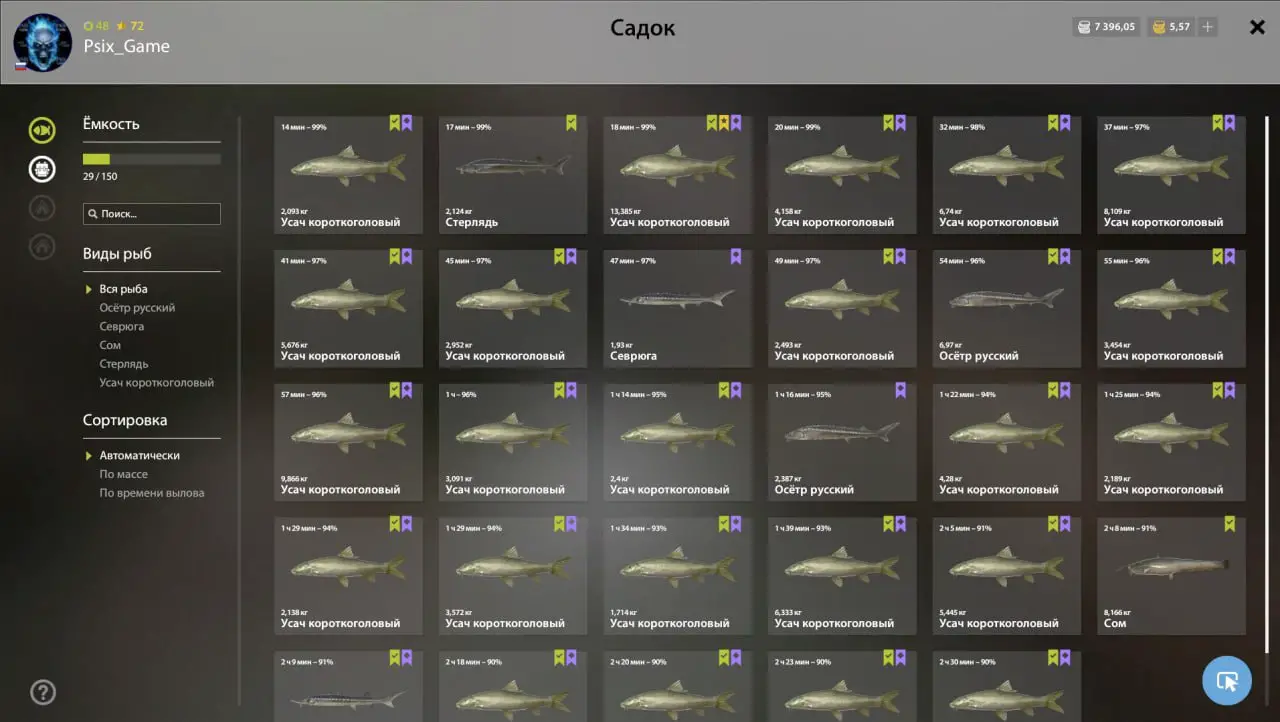Click the Ёмкость capacity bar 29/150

coord(152,159)
